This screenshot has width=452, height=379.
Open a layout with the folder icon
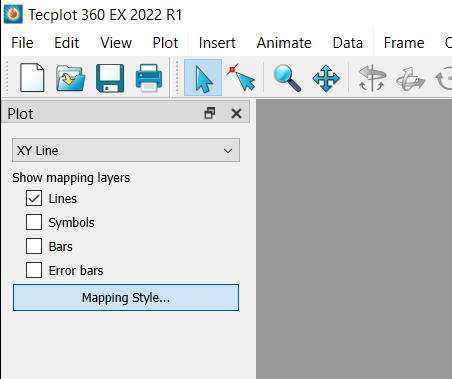point(70,78)
